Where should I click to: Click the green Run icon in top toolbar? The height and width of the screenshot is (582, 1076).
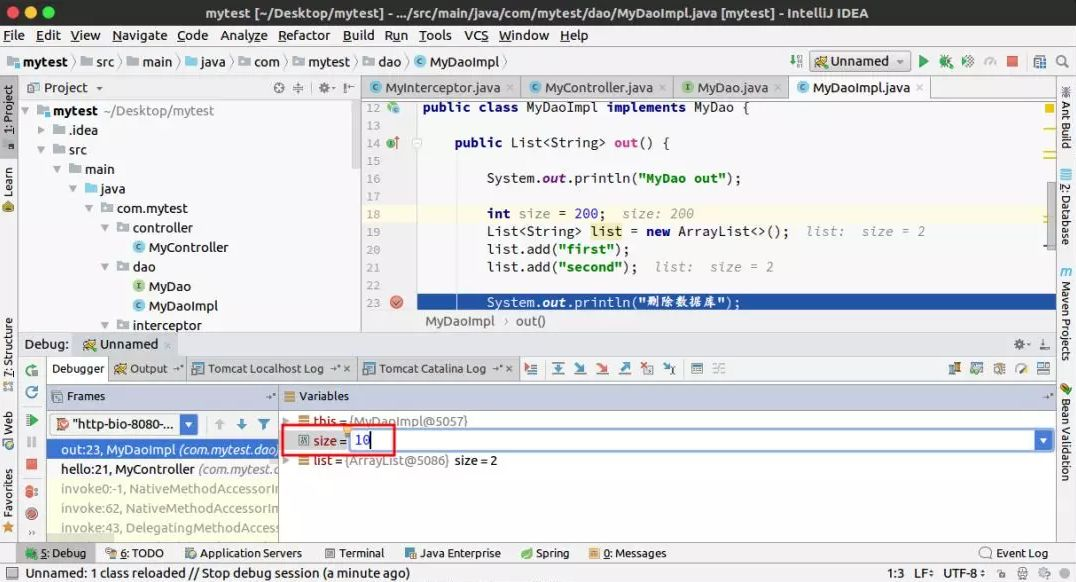[x=923, y=61]
